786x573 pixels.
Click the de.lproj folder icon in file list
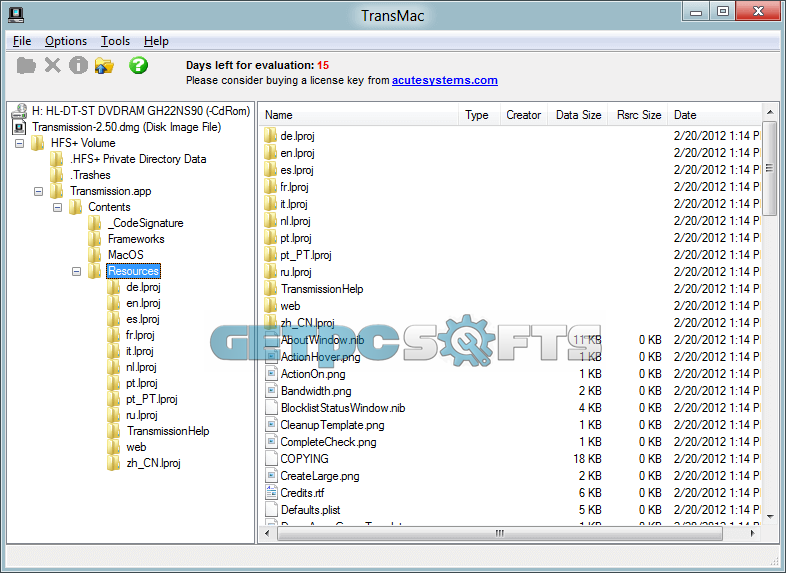tap(270, 136)
